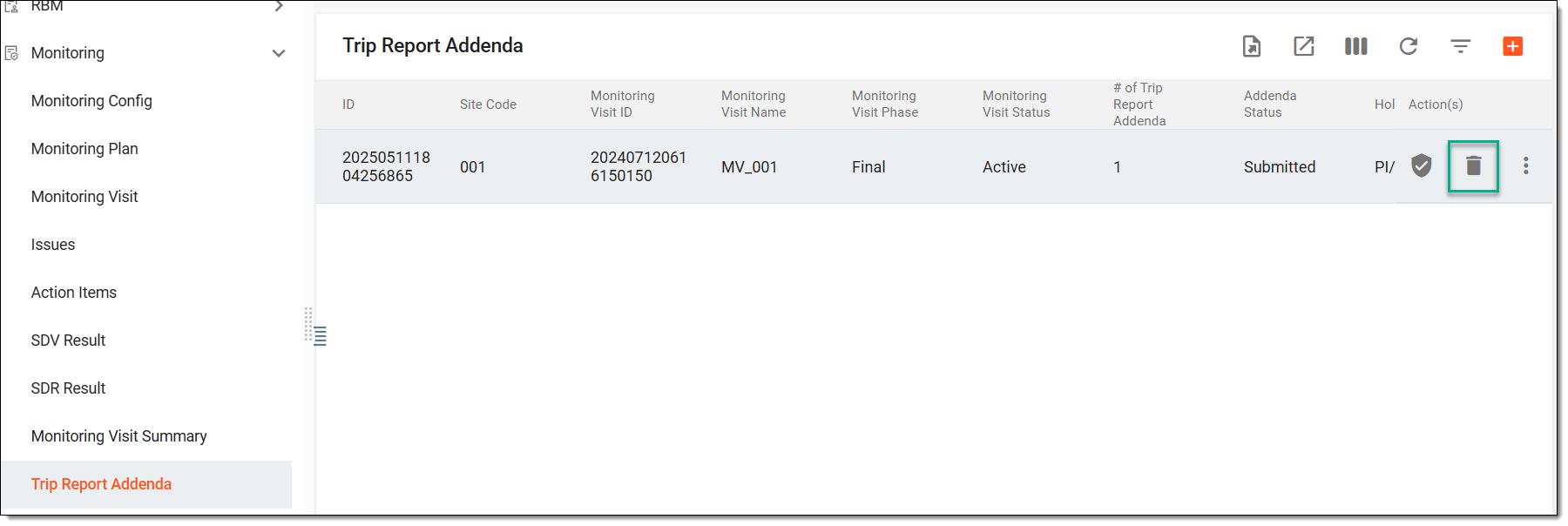Open SDV Result
The height and width of the screenshot is (526, 1568).
[68, 341]
